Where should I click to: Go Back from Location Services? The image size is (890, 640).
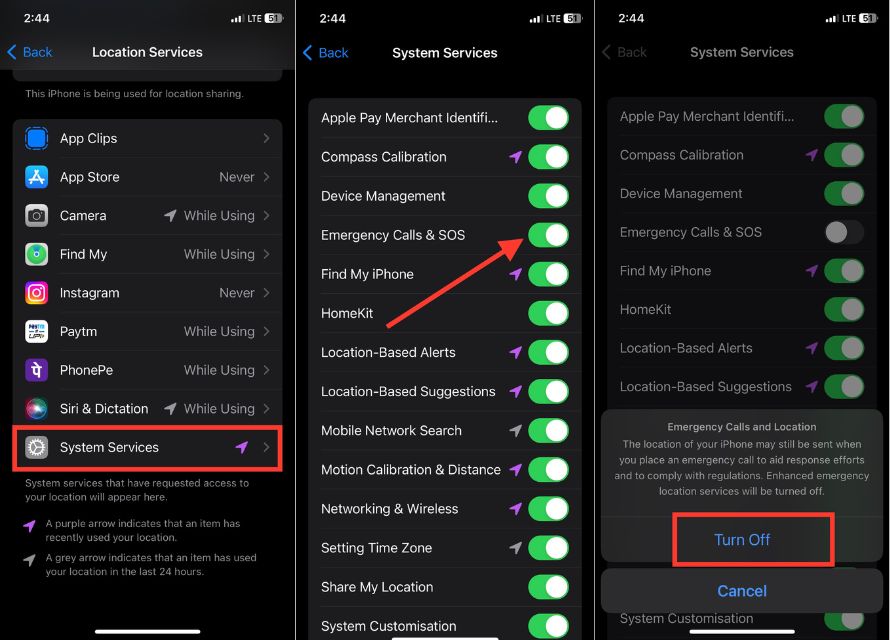[x=30, y=52]
